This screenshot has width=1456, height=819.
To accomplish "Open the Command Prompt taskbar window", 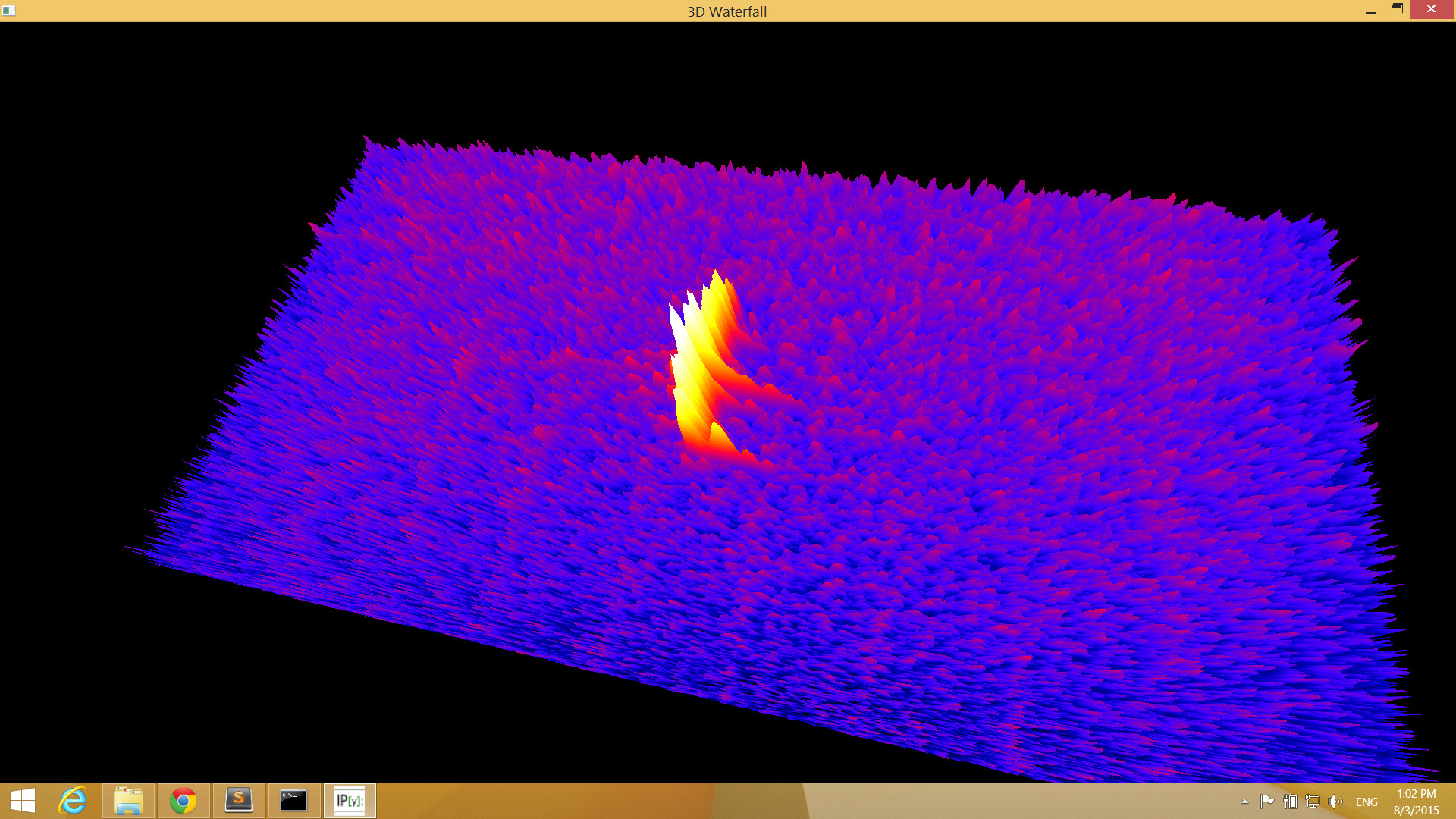I will click(x=294, y=801).
